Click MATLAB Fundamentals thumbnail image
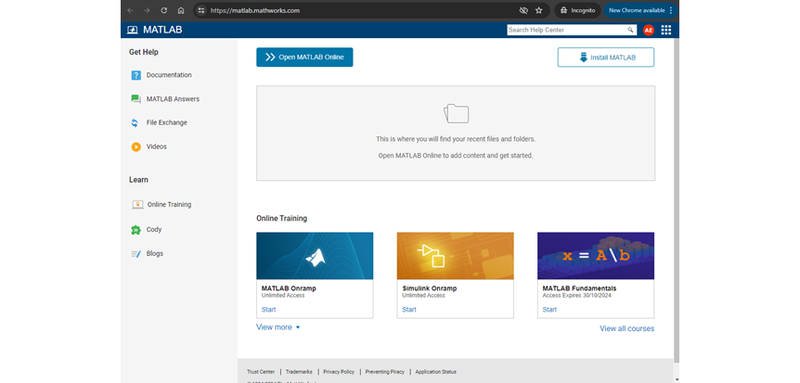The height and width of the screenshot is (383, 800). coord(596,256)
